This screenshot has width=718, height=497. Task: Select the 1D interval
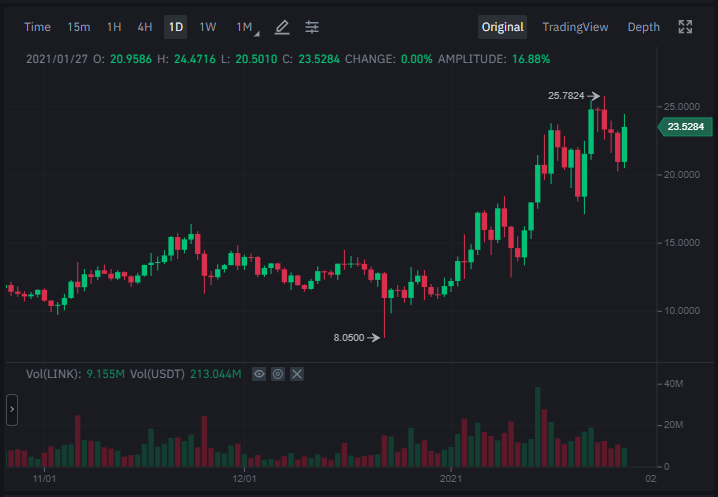176,27
